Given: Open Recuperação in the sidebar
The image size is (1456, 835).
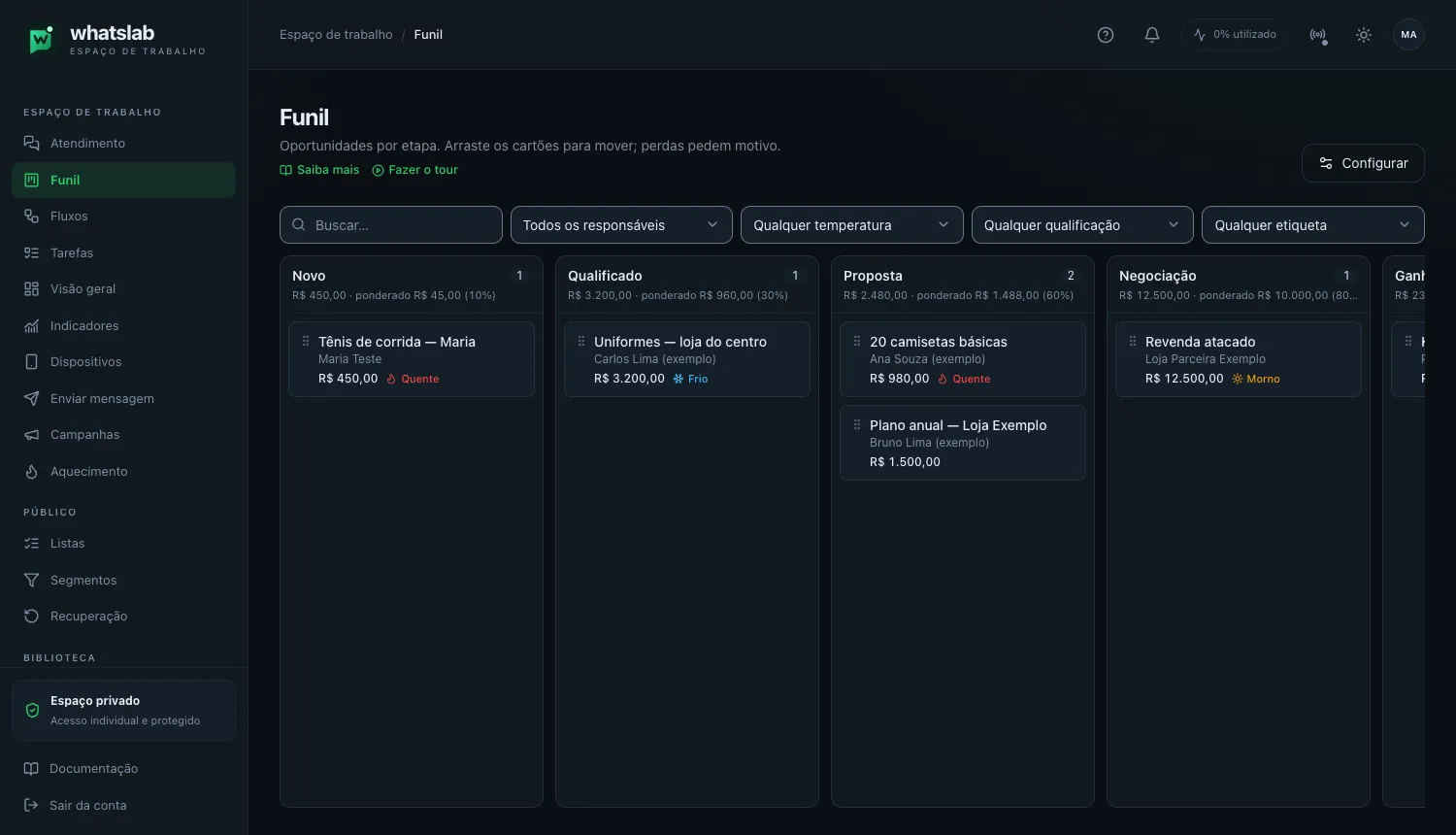Looking at the screenshot, I should (123, 617).
